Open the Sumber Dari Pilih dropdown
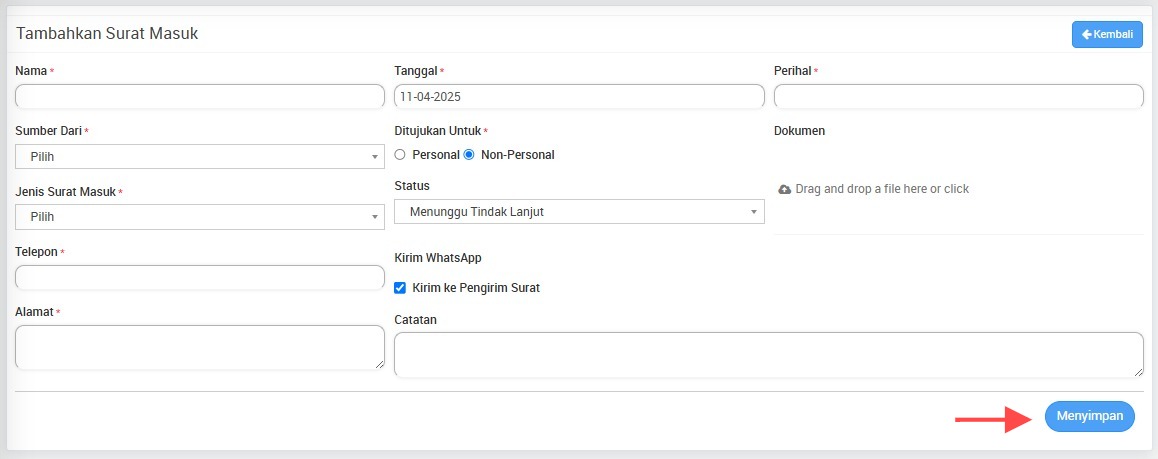The height and width of the screenshot is (459, 1158). click(x=199, y=156)
